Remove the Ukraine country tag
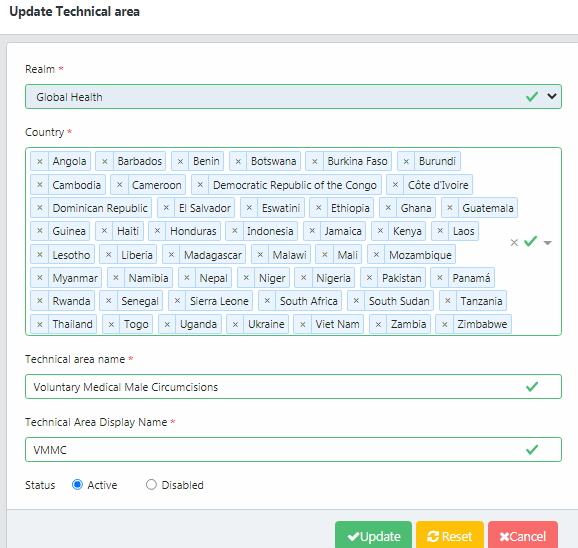 236,324
